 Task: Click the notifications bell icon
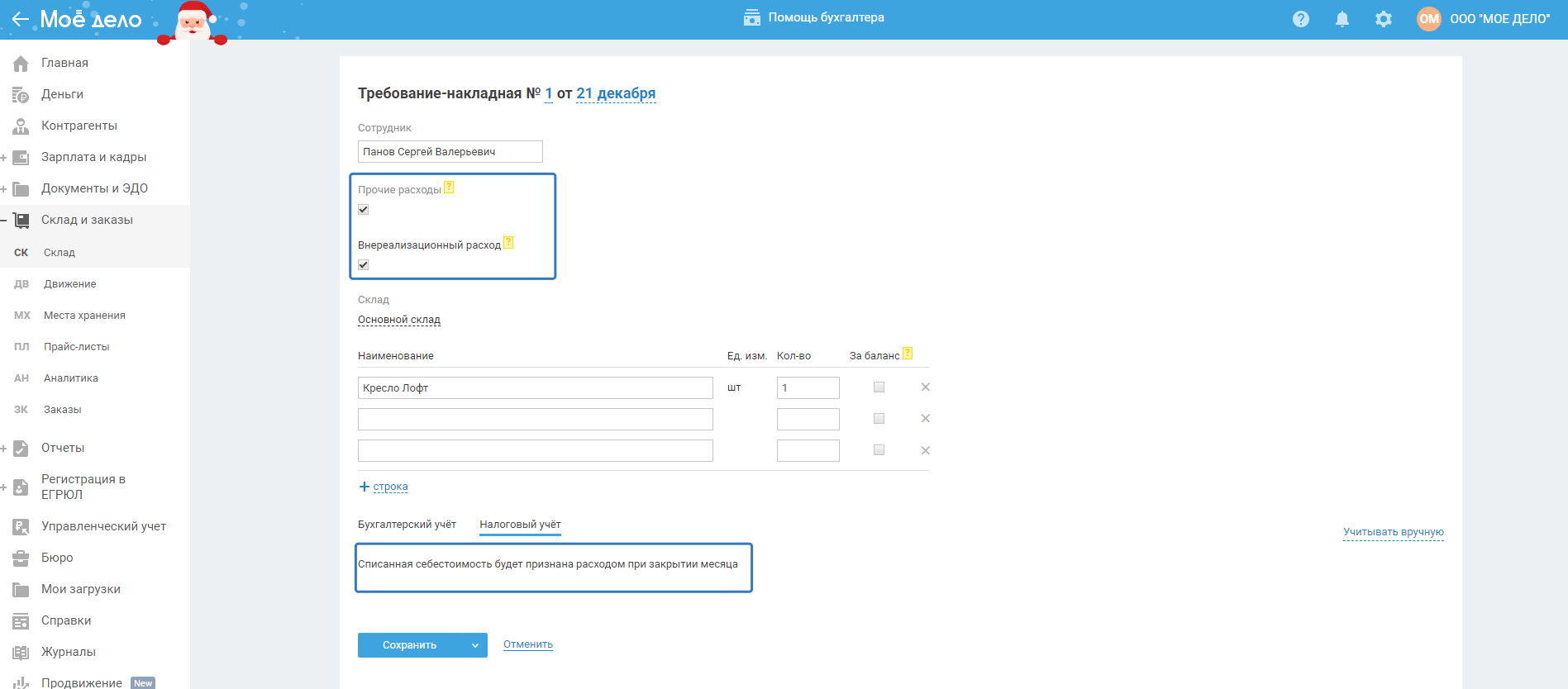point(1342,19)
